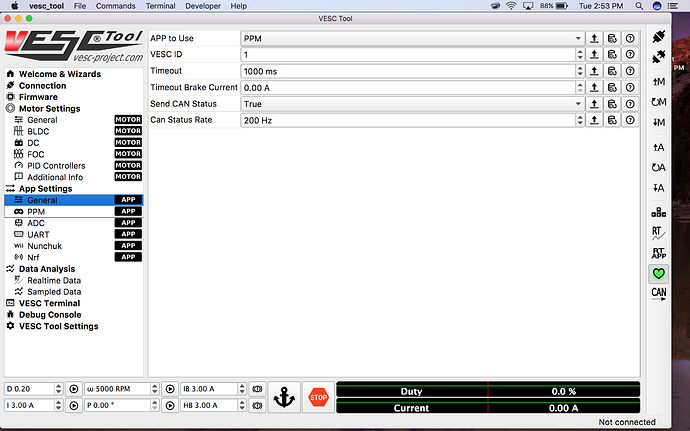Viewport: 690px width, 431px height.
Task: Open the Can Status Rate dropdown
Action: tap(410, 120)
